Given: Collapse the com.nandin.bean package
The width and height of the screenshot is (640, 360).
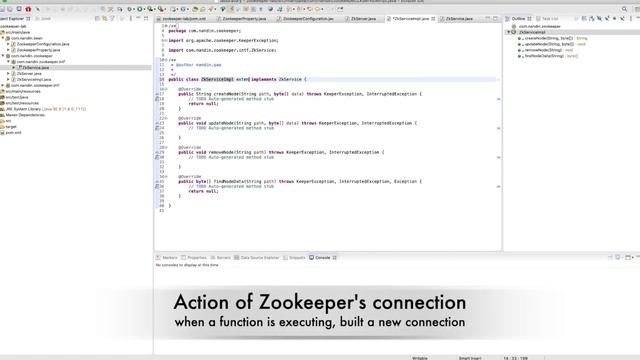Looking at the screenshot, I should [x=3, y=38].
